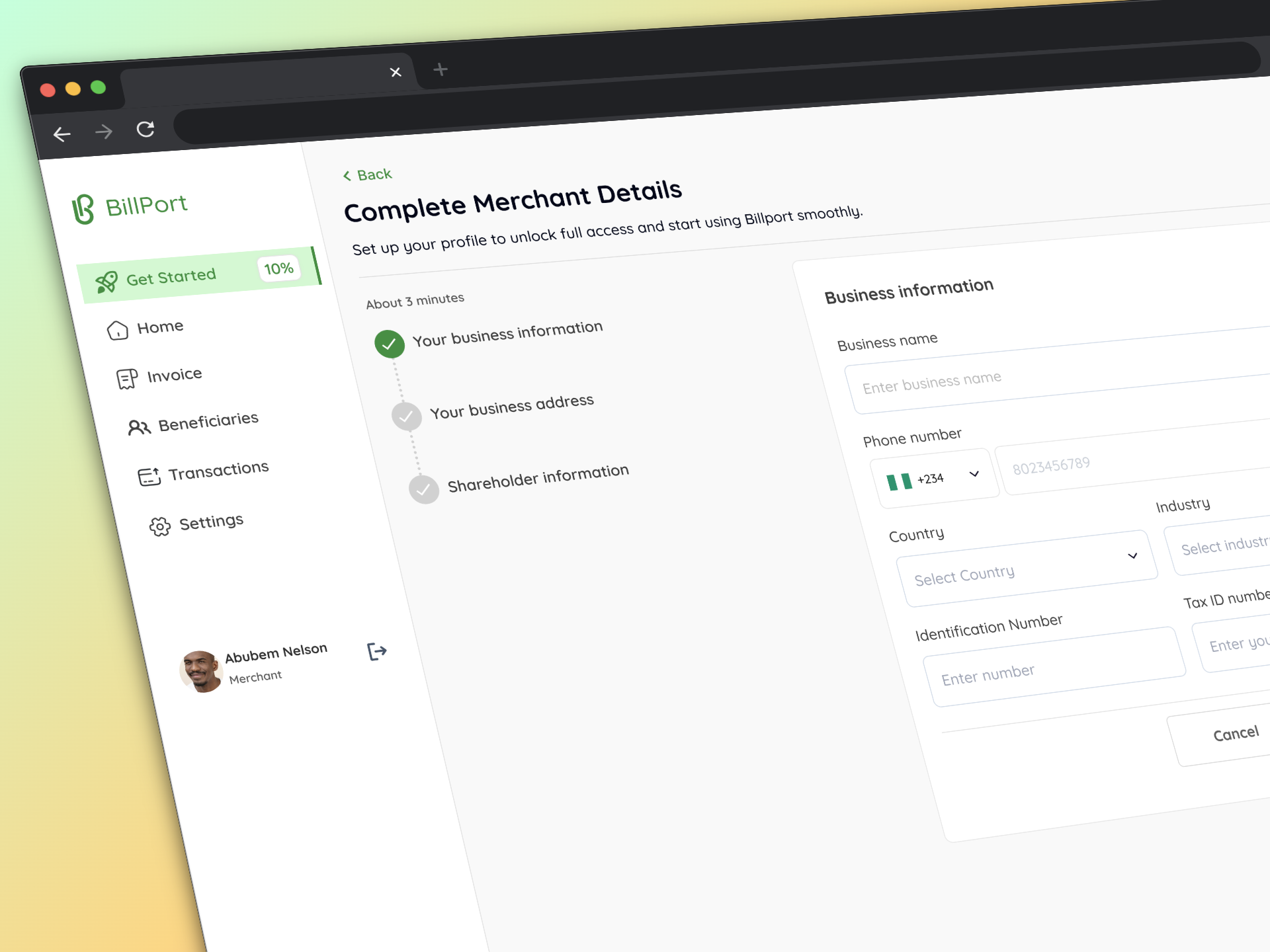Click the Abubem Nelson profile avatar
This screenshot has width=1270, height=952.
click(201, 672)
